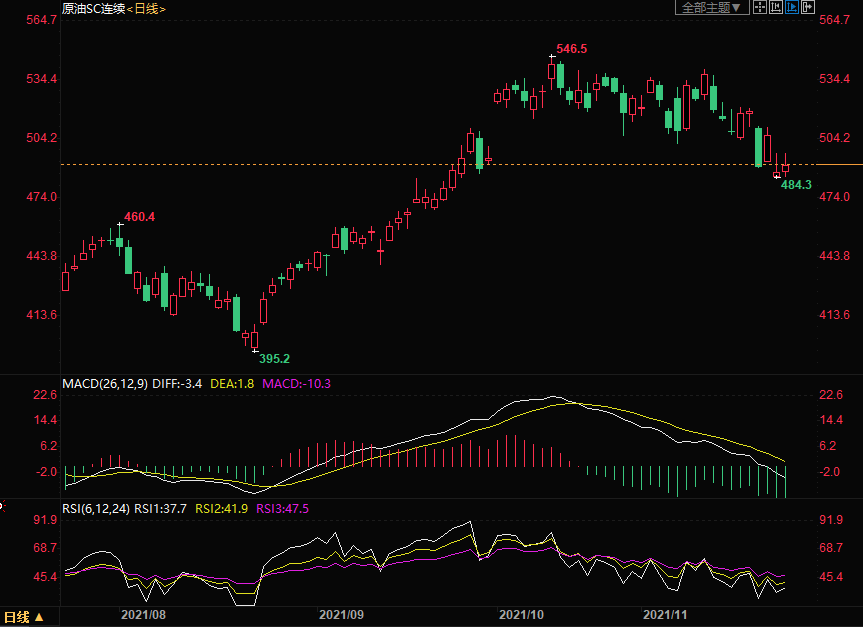Click the 原油SC连续 chart title
The width and height of the screenshot is (863, 627).
coord(93,9)
